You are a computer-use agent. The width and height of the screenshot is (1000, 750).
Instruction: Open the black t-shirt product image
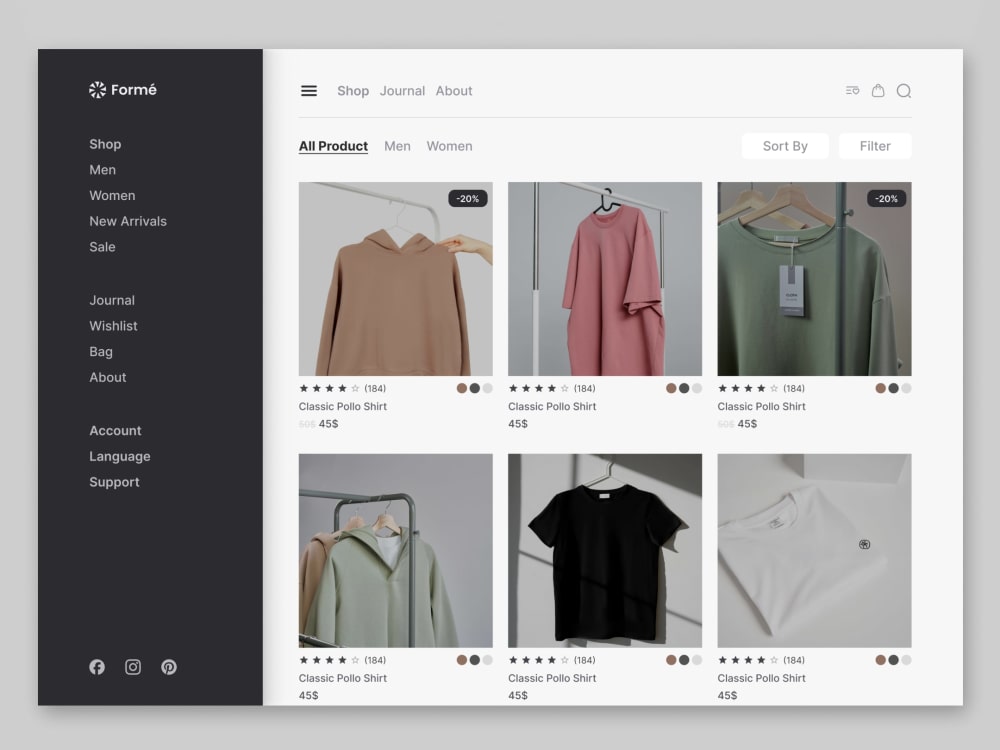605,551
